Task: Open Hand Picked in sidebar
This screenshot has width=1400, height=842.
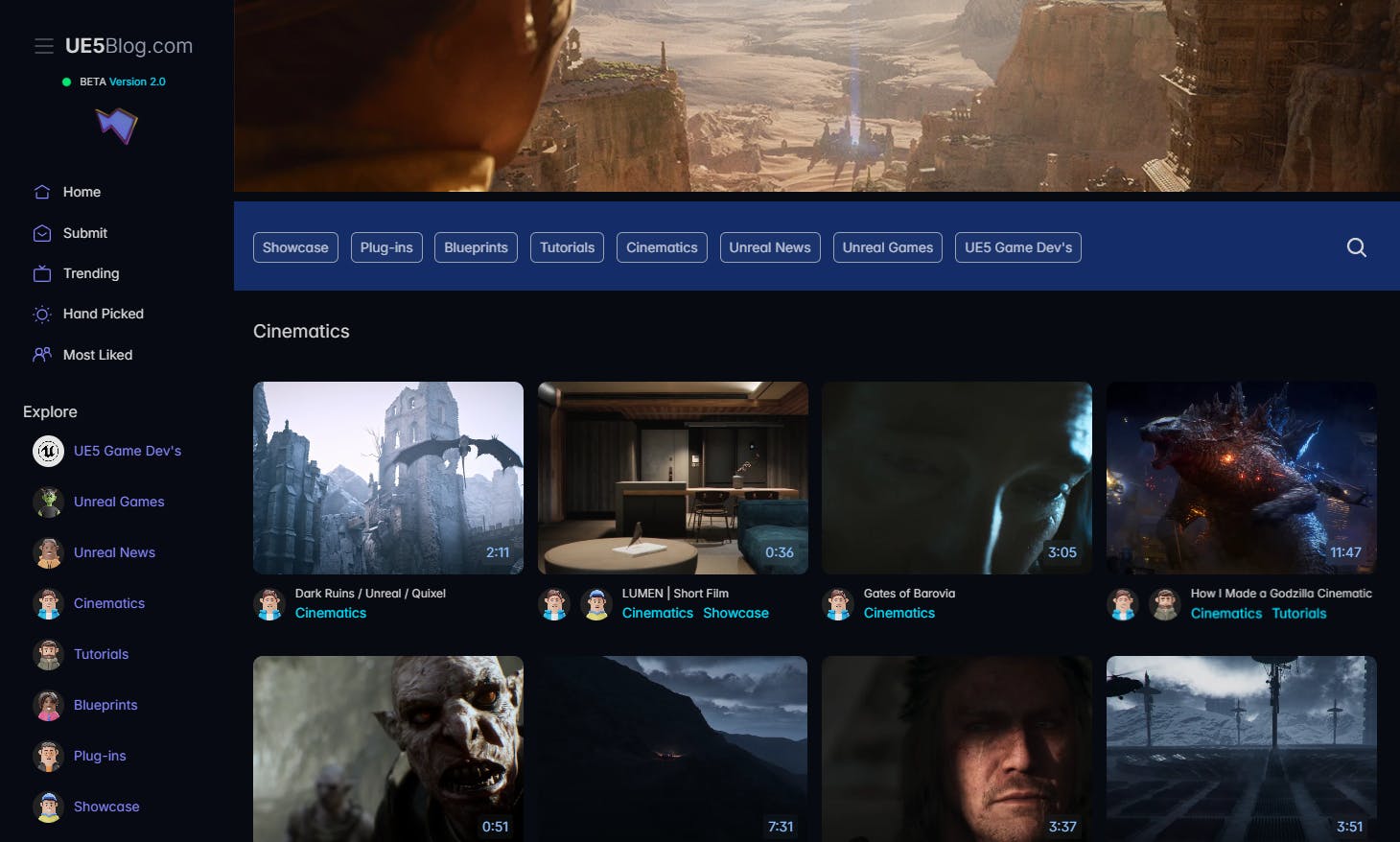Action: coord(104,314)
